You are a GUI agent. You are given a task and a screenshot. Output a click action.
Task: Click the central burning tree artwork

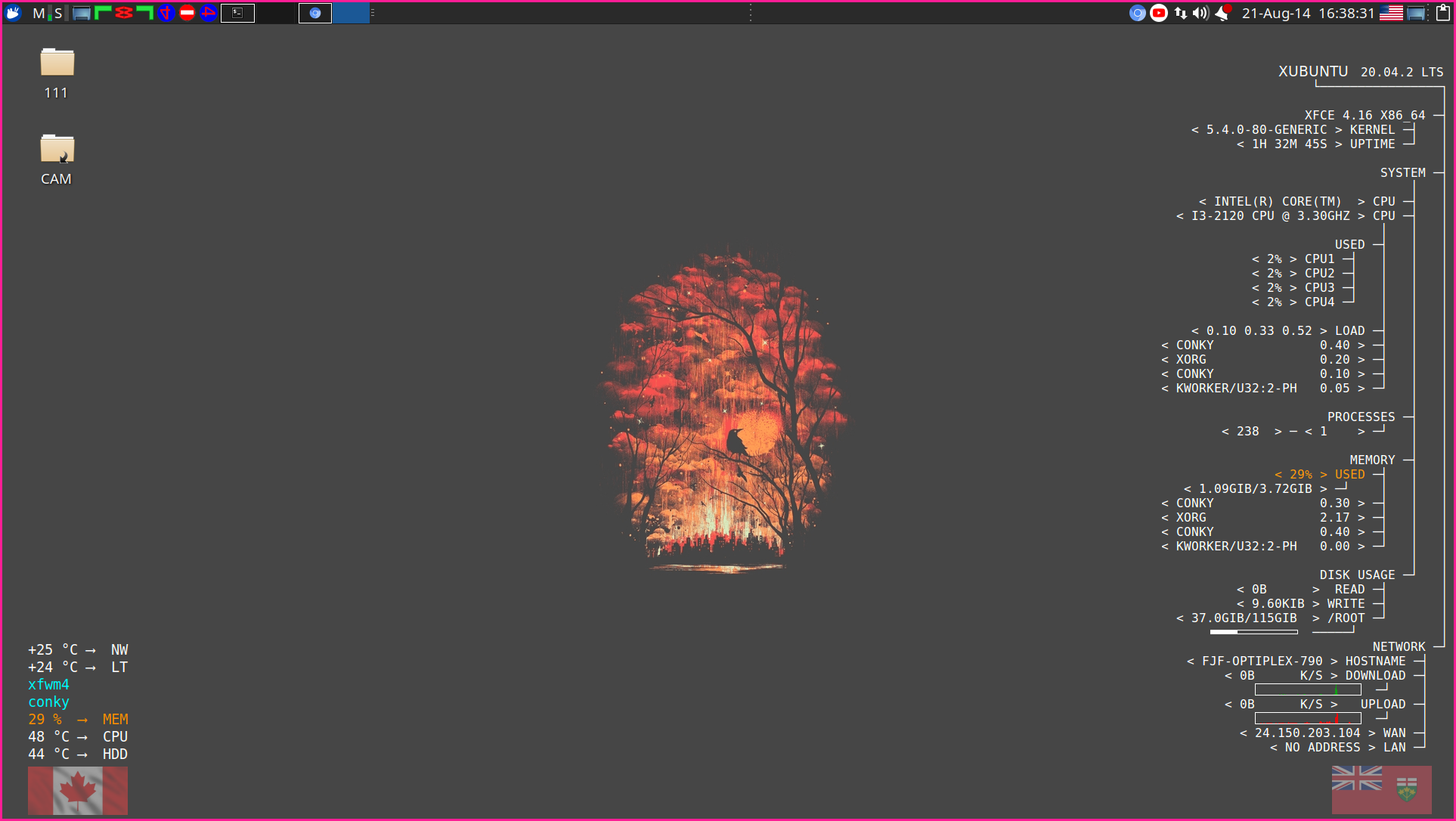723,410
